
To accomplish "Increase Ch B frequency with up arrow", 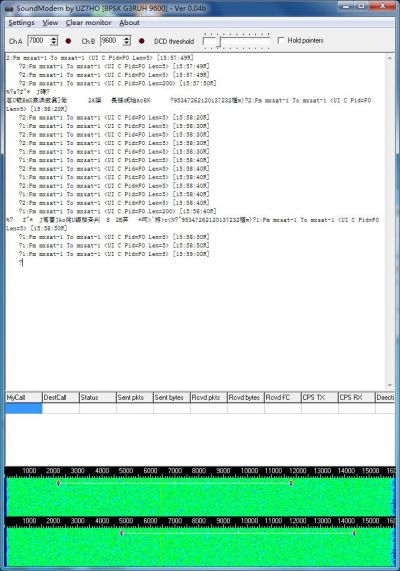I will pos(127,38).
